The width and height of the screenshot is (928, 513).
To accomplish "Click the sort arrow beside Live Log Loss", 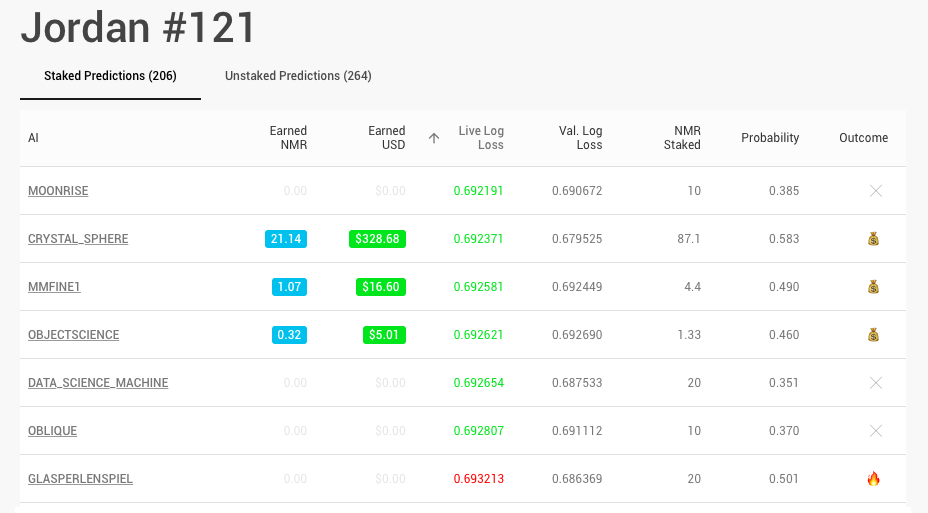I will pyautogui.click(x=434, y=138).
